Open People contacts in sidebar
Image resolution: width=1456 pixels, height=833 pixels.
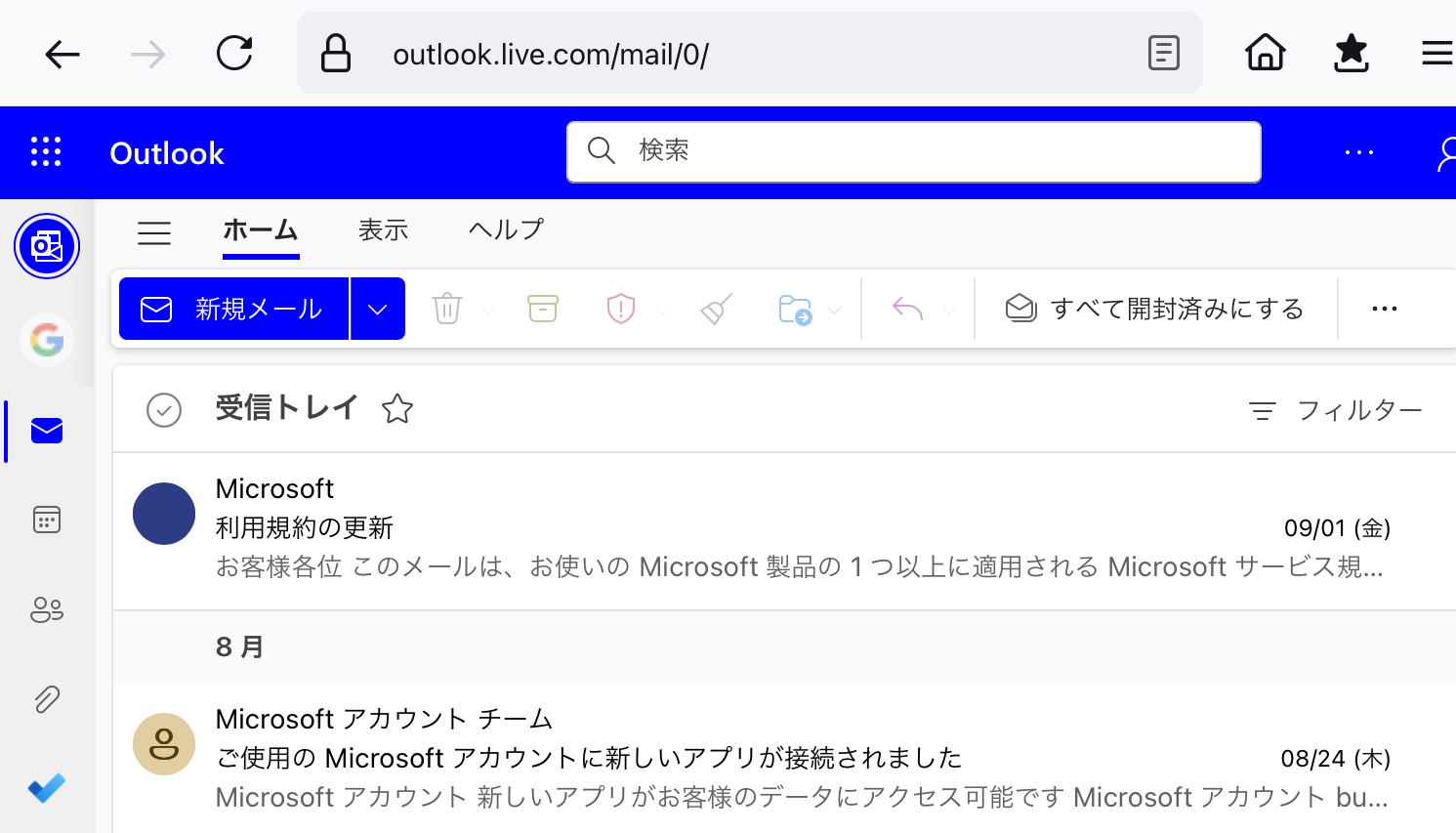coord(47,610)
